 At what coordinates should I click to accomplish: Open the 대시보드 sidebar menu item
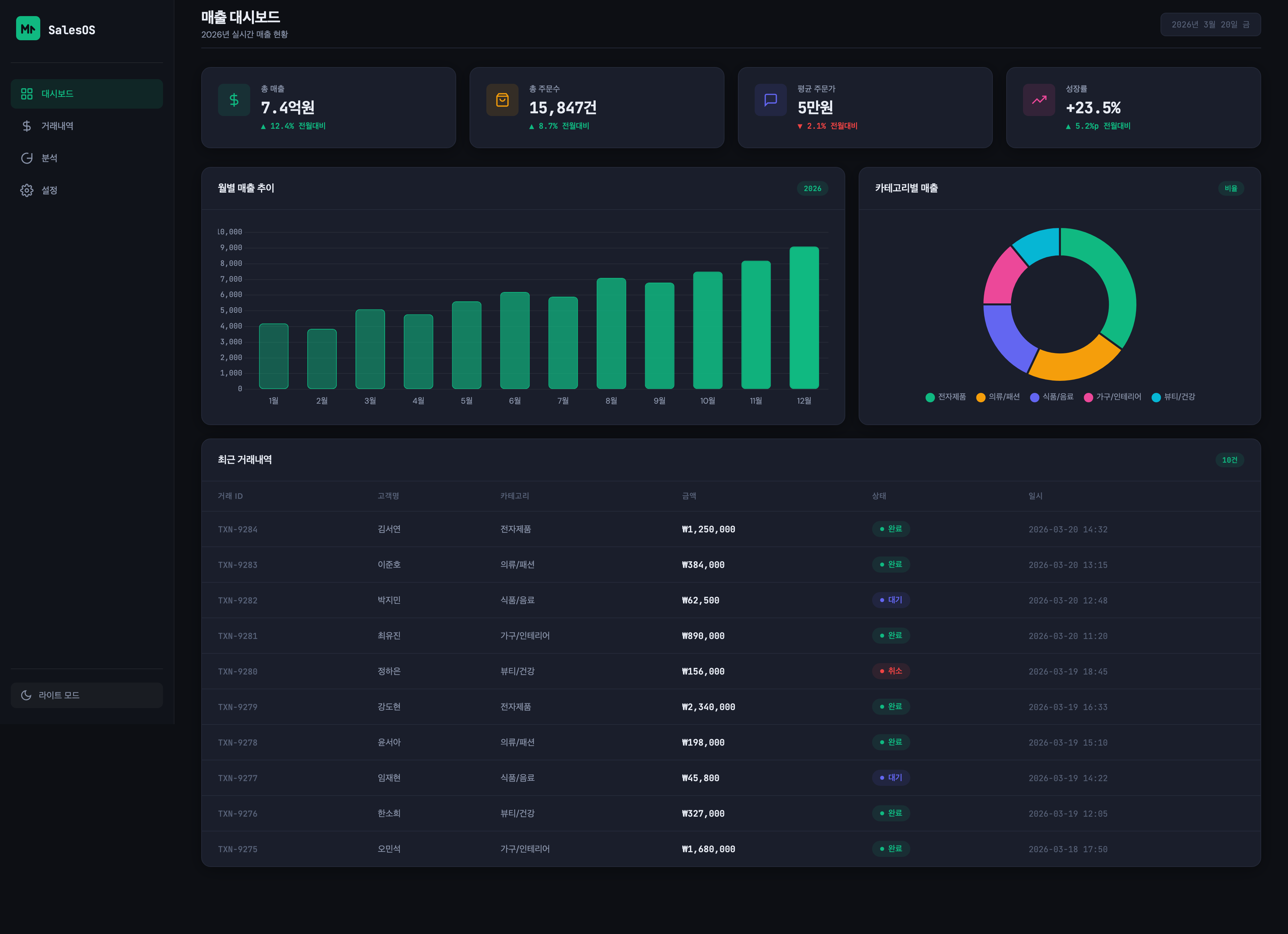[86, 94]
